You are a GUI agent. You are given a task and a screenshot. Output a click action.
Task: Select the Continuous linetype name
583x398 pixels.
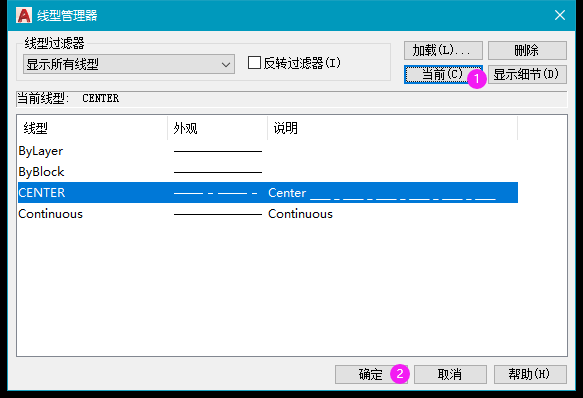(x=51, y=214)
